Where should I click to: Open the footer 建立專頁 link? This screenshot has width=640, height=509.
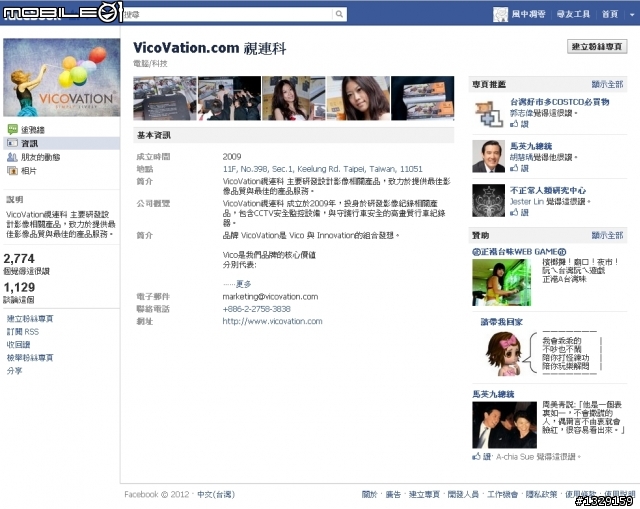424,494
